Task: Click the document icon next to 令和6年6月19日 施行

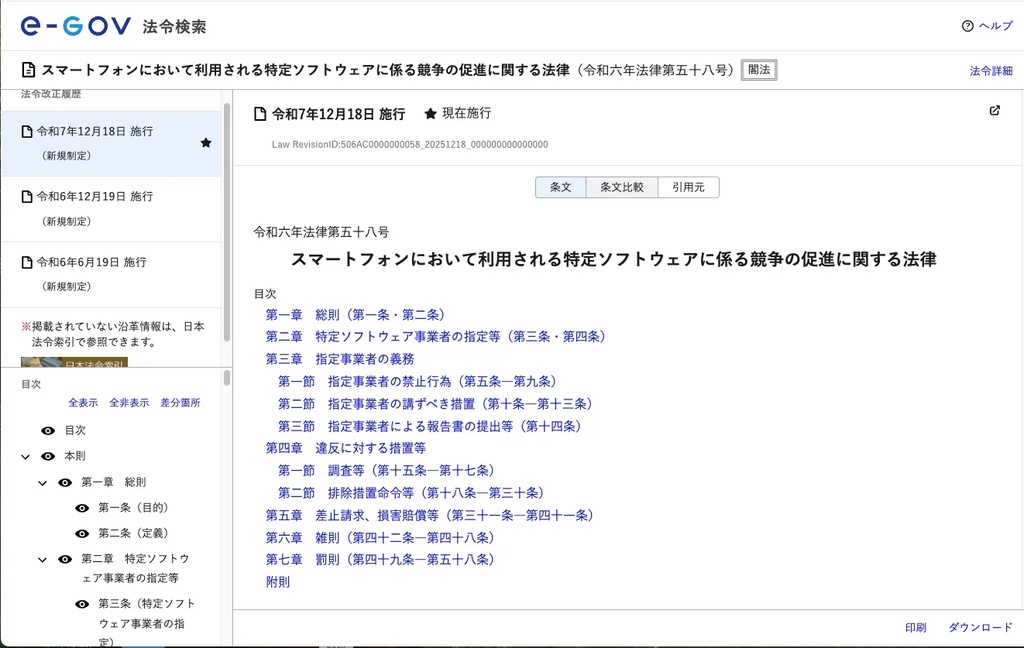Action: (x=28, y=263)
